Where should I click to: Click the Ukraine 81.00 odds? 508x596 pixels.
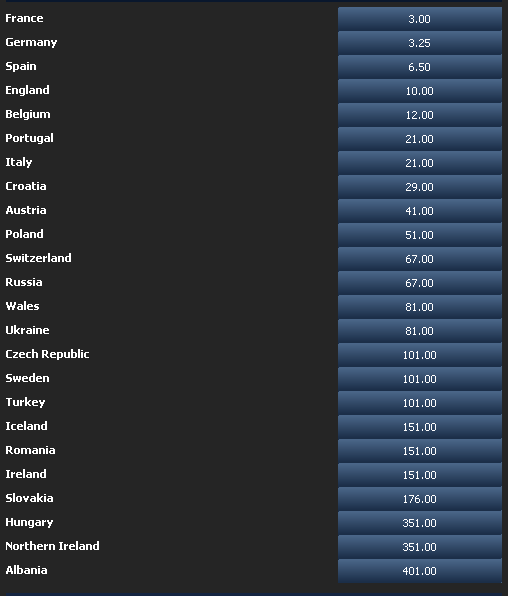pyautogui.click(x=420, y=331)
